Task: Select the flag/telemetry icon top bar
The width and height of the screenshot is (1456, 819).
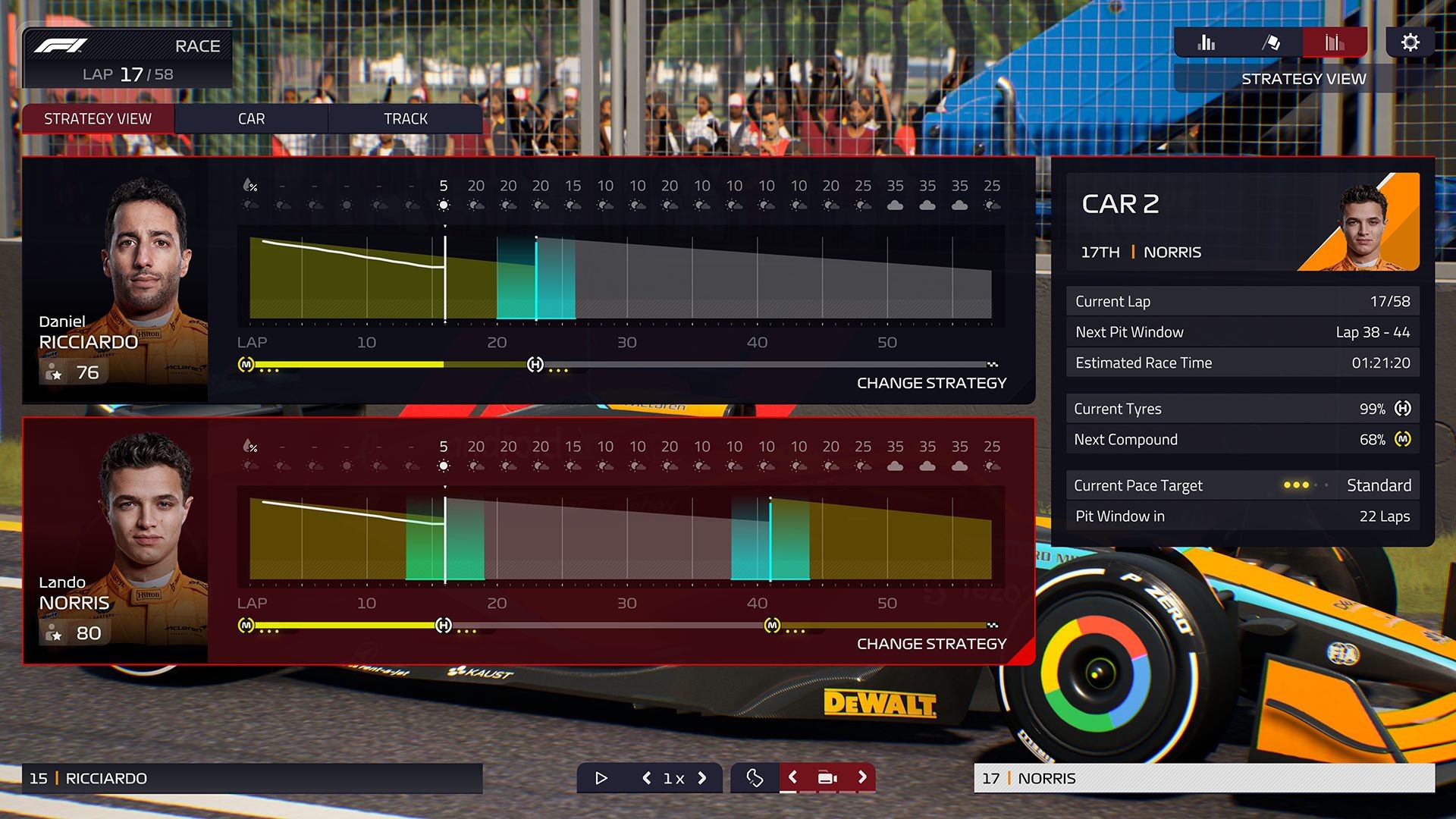Action: 1269,42
